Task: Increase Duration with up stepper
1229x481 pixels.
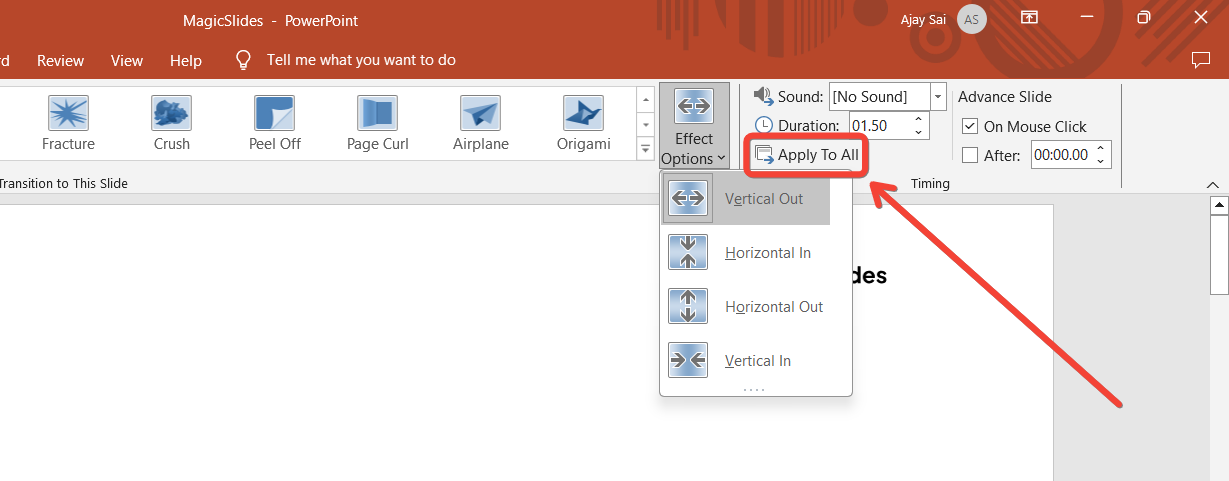Action: tap(919, 119)
